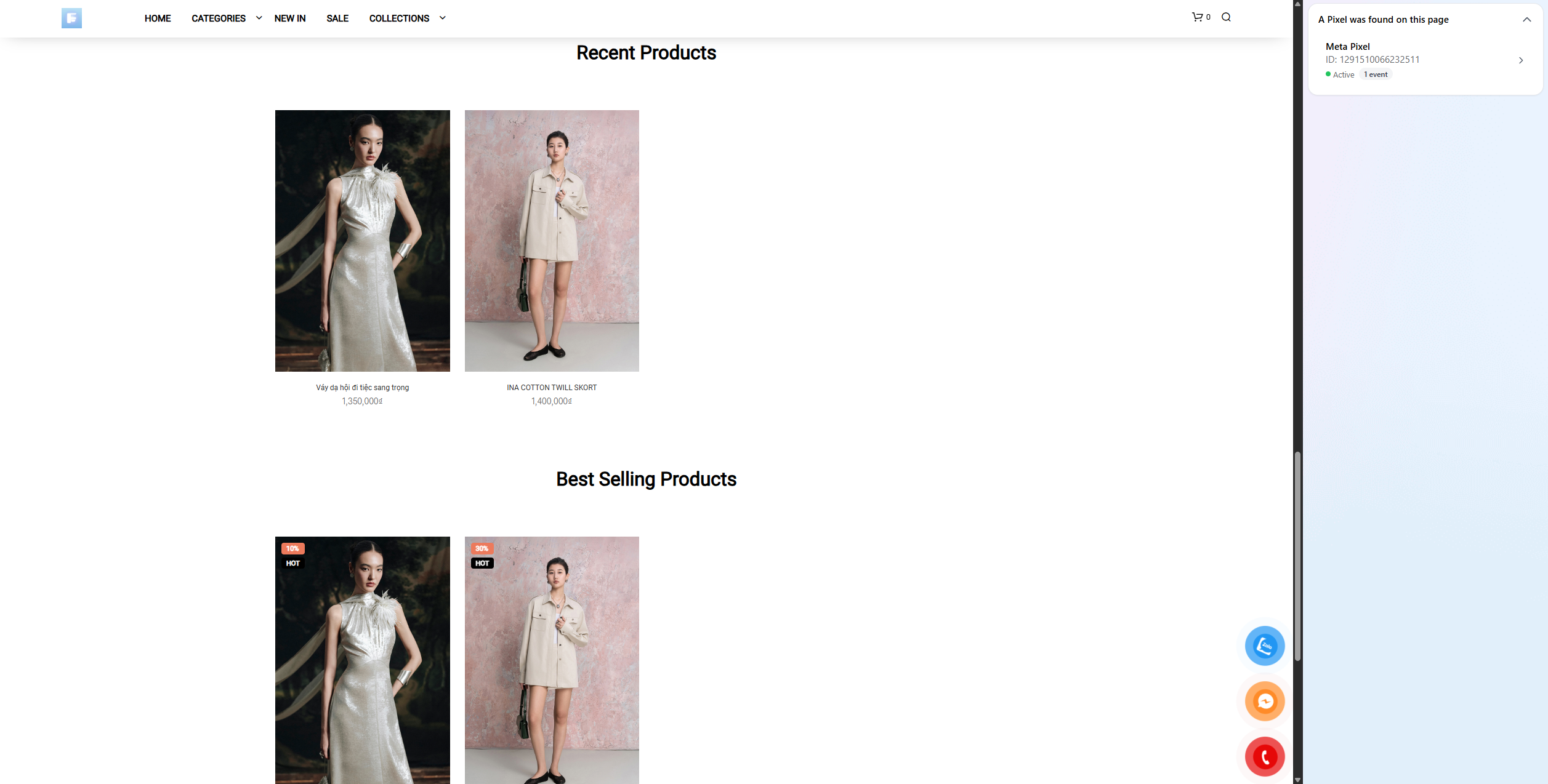Click the 10% discount badge

tap(292, 548)
